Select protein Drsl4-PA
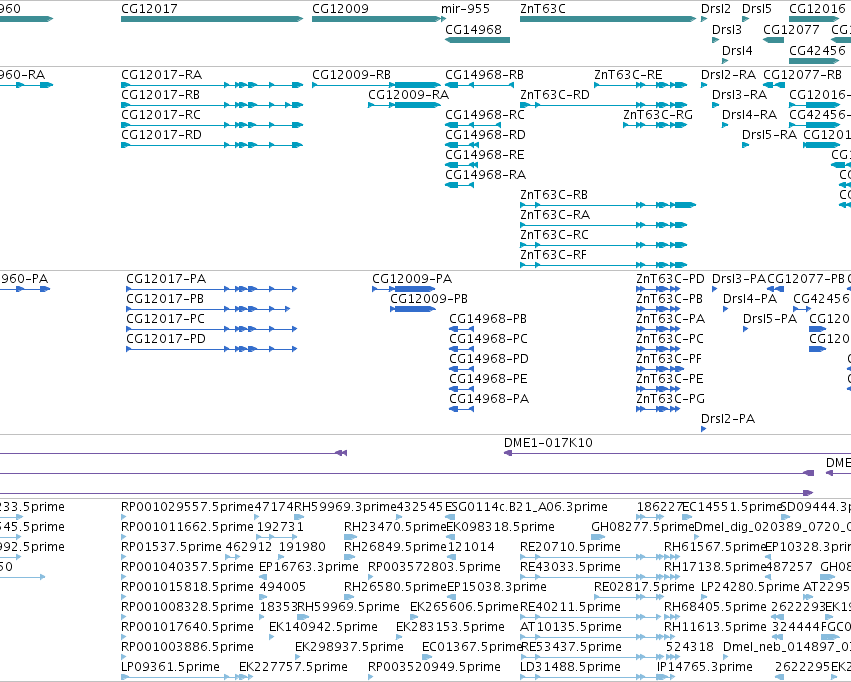 point(726,309)
